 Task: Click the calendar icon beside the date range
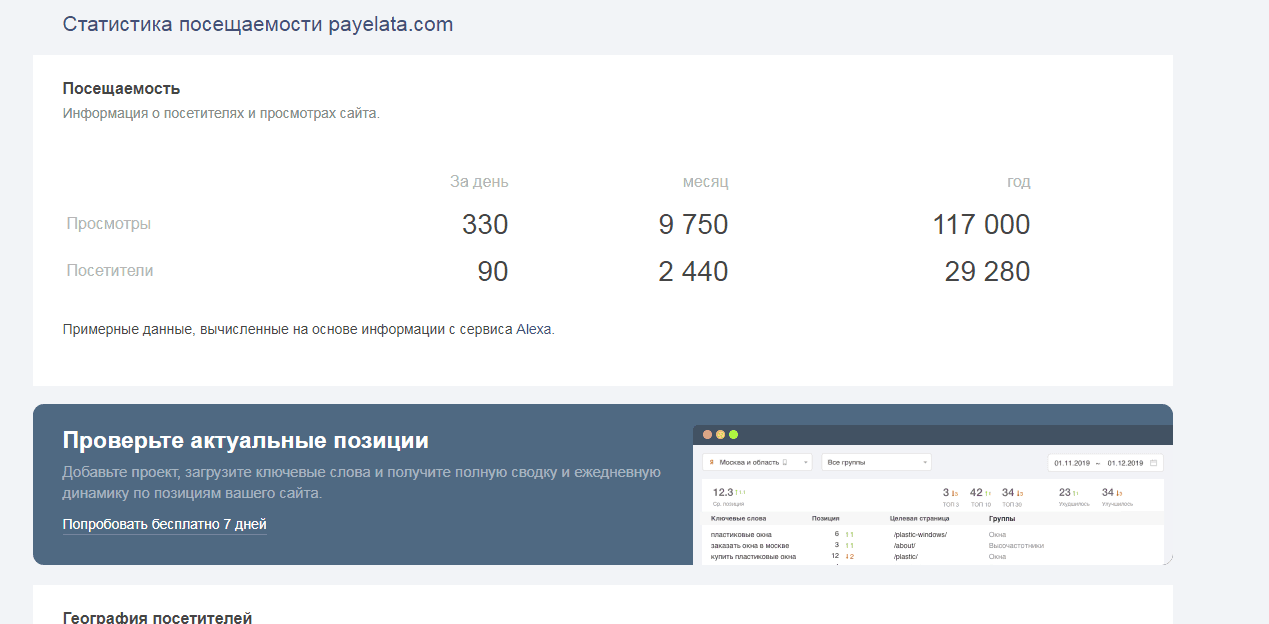(1154, 463)
